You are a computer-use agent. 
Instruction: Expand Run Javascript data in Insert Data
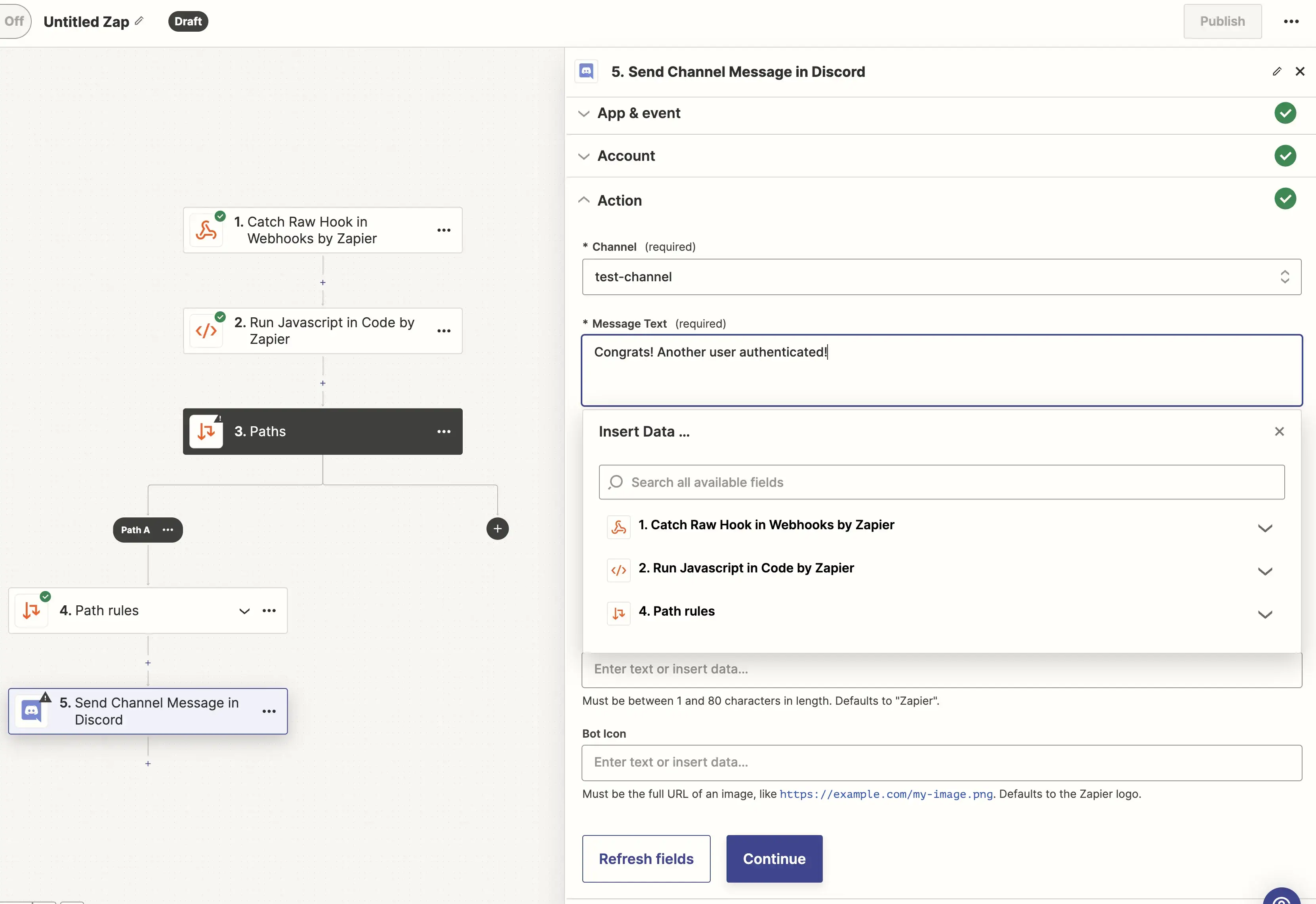[1265, 571]
